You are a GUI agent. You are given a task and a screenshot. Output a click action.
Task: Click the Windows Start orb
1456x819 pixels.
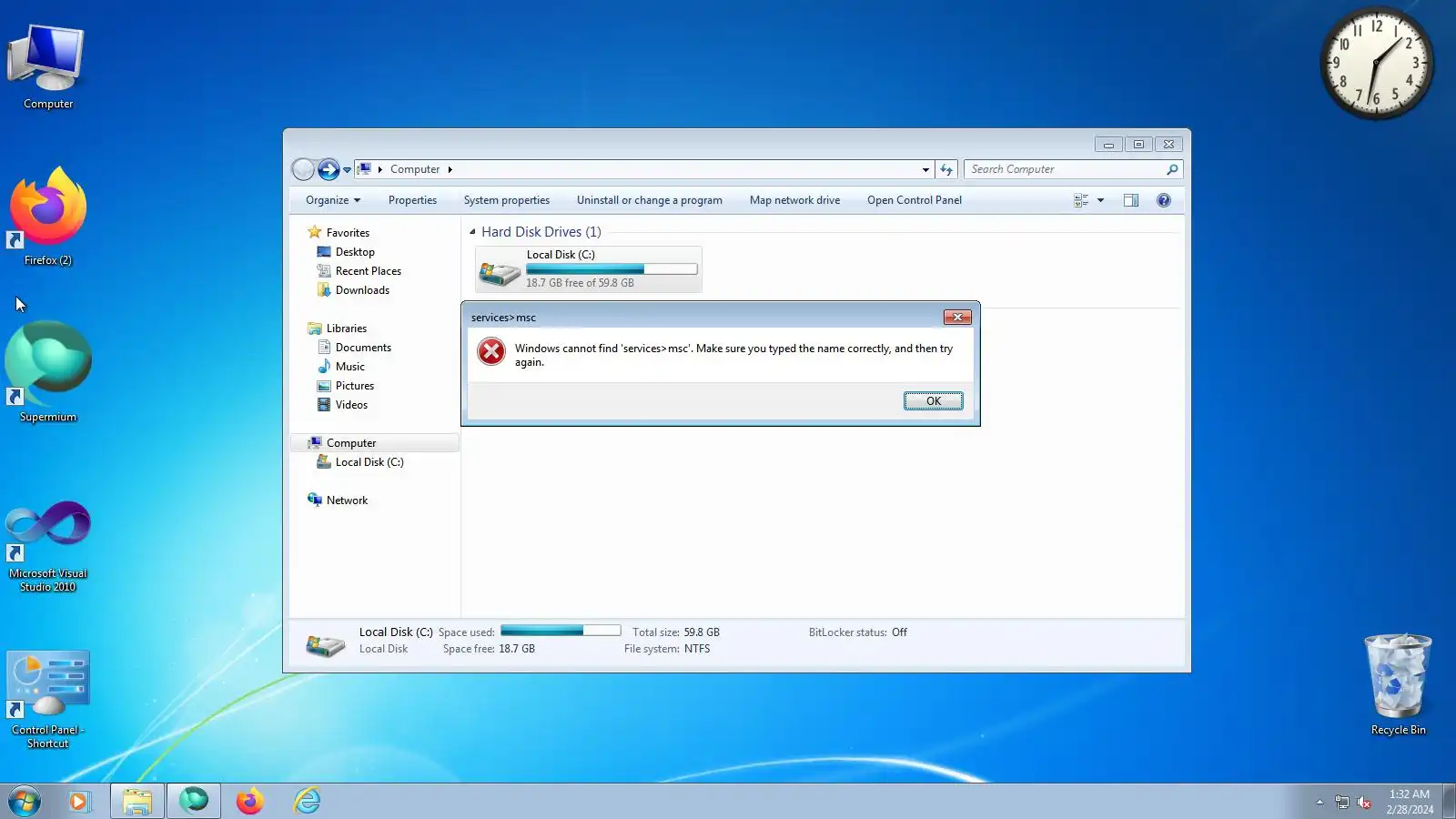click(25, 802)
